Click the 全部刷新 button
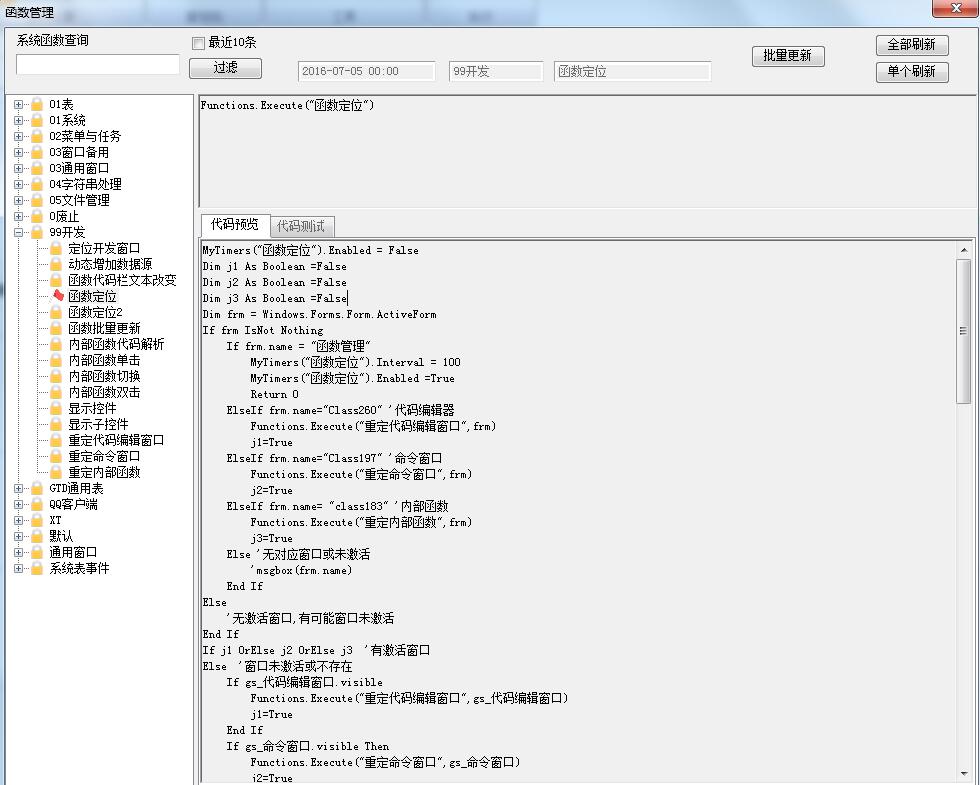This screenshot has height=785, width=980. click(912, 45)
